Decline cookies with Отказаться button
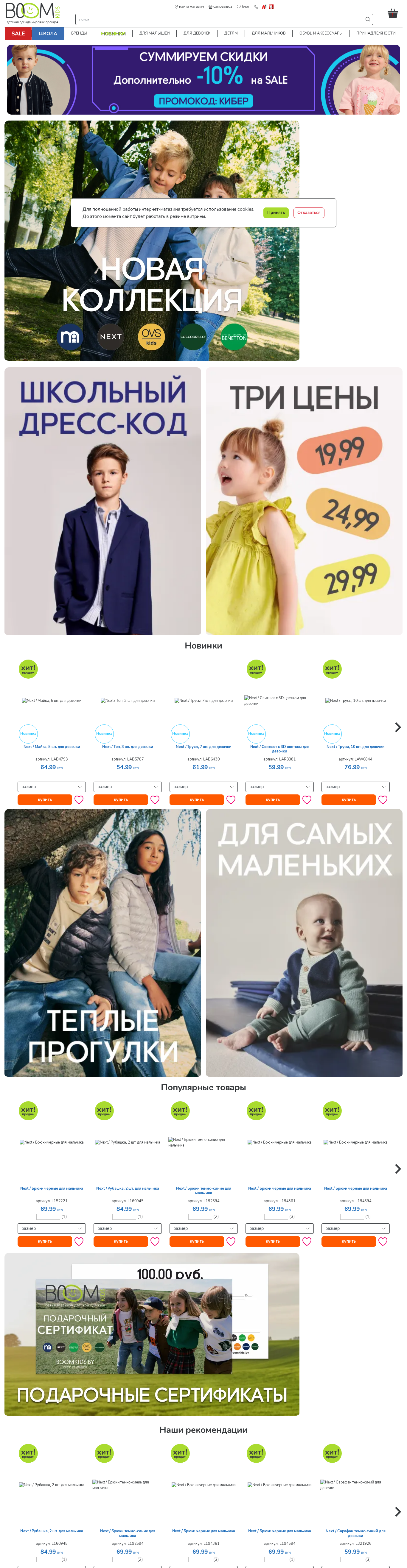Image resolution: width=407 pixels, height=1568 pixels. coord(309,213)
